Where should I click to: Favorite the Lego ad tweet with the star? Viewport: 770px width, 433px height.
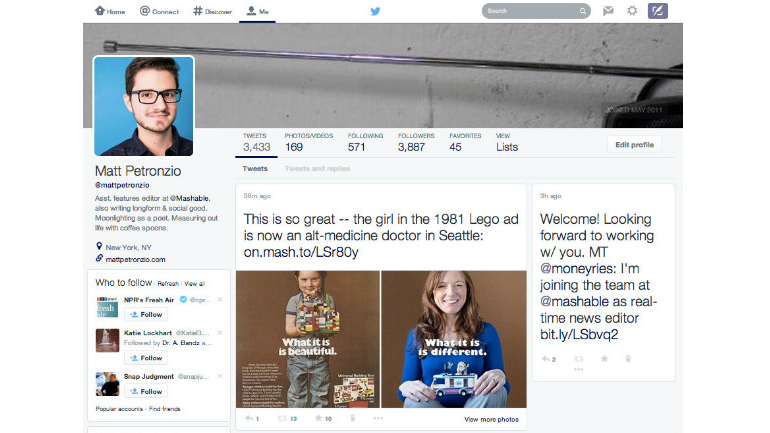[x=318, y=419]
